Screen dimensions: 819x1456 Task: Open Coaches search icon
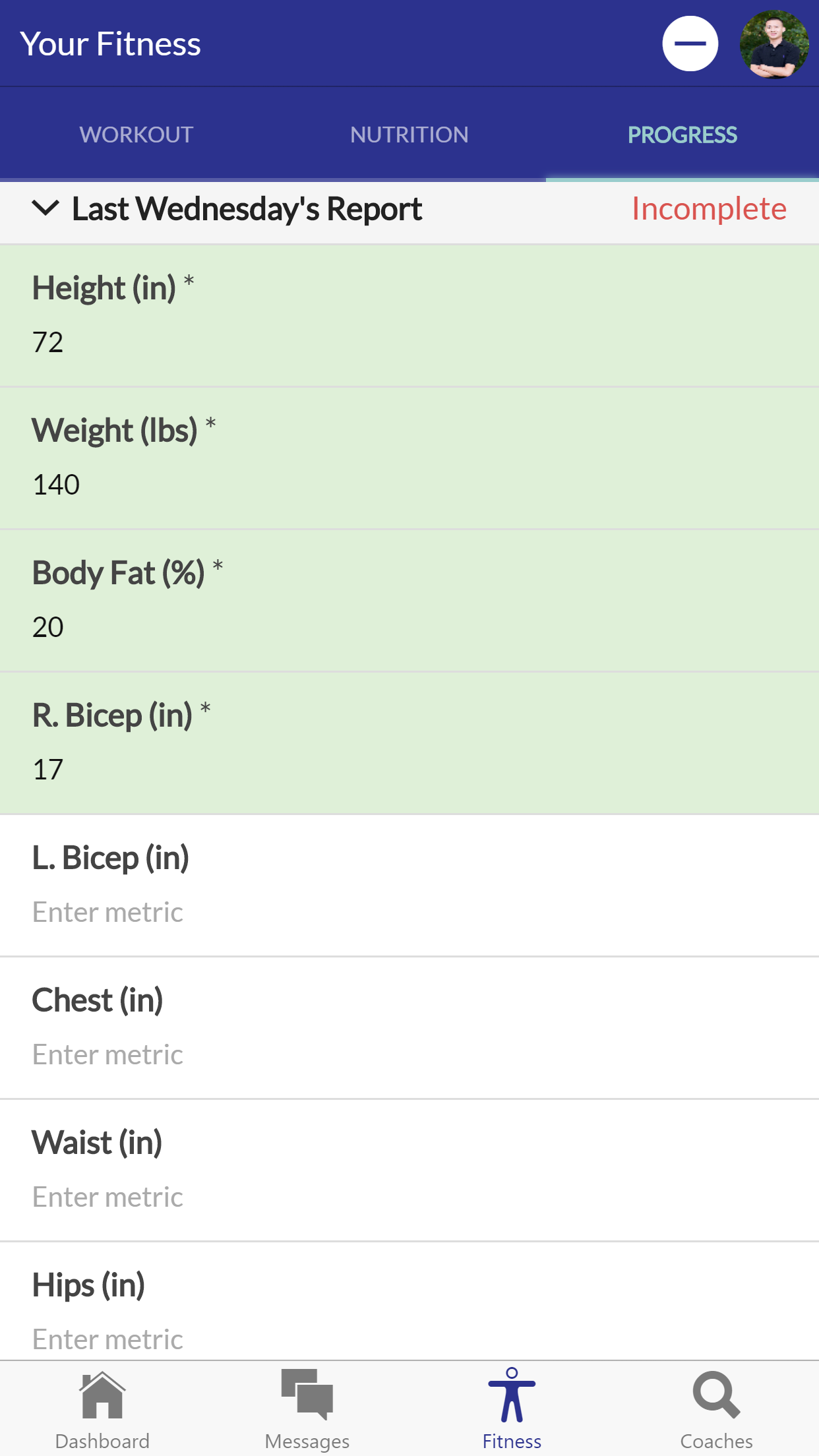[716, 1395]
